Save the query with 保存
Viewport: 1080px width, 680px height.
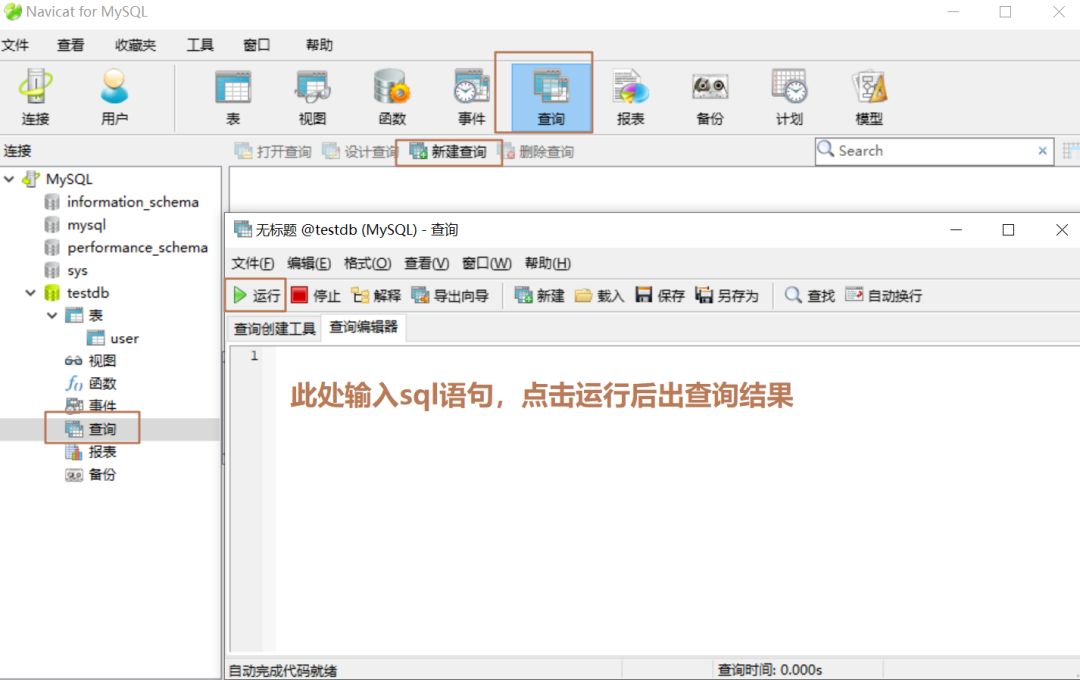coord(660,296)
